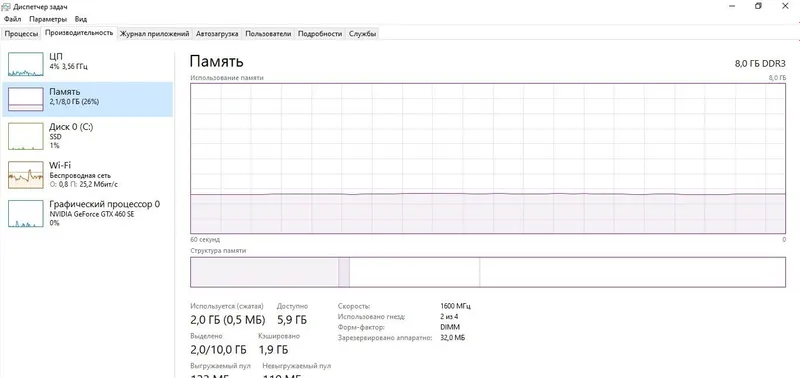800x378 pixels.
Task: Switch to the Автозагрузка tab
Action: tap(217, 34)
